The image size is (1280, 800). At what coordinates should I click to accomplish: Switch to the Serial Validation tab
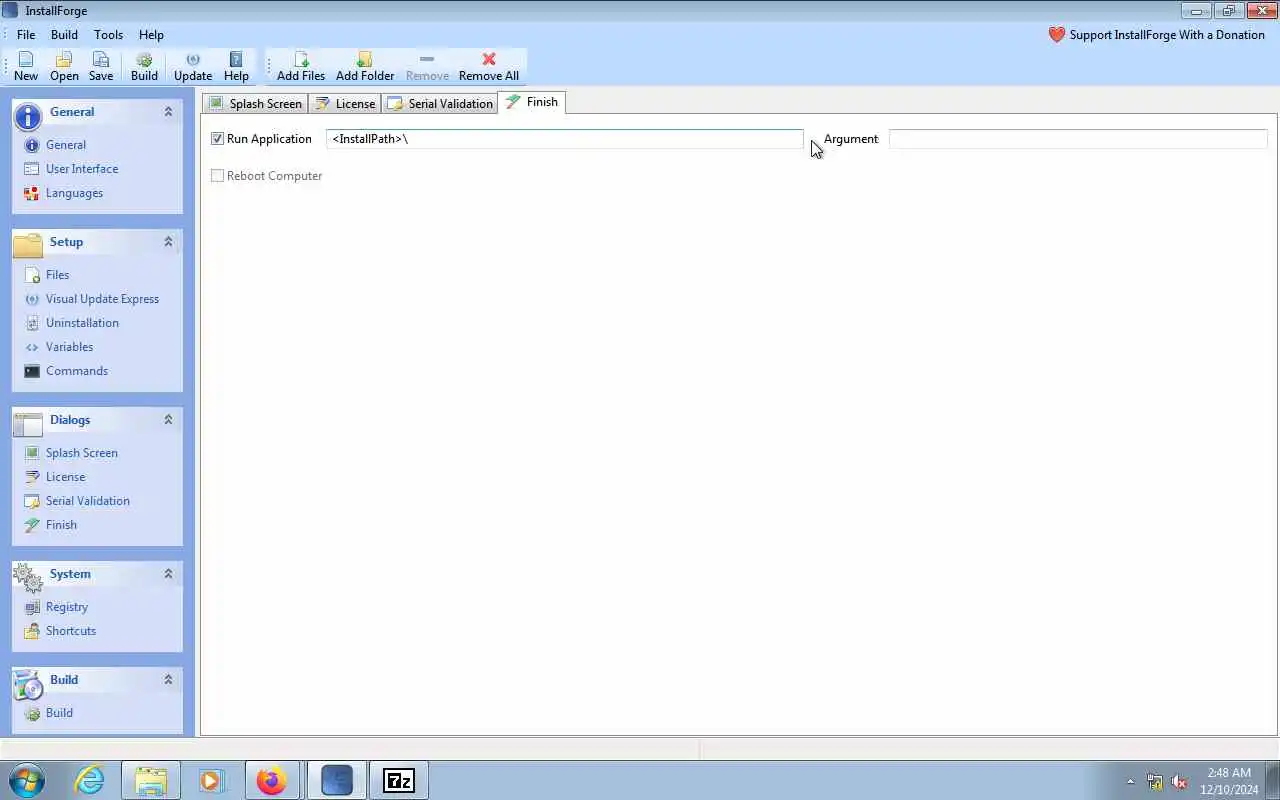[439, 104]
